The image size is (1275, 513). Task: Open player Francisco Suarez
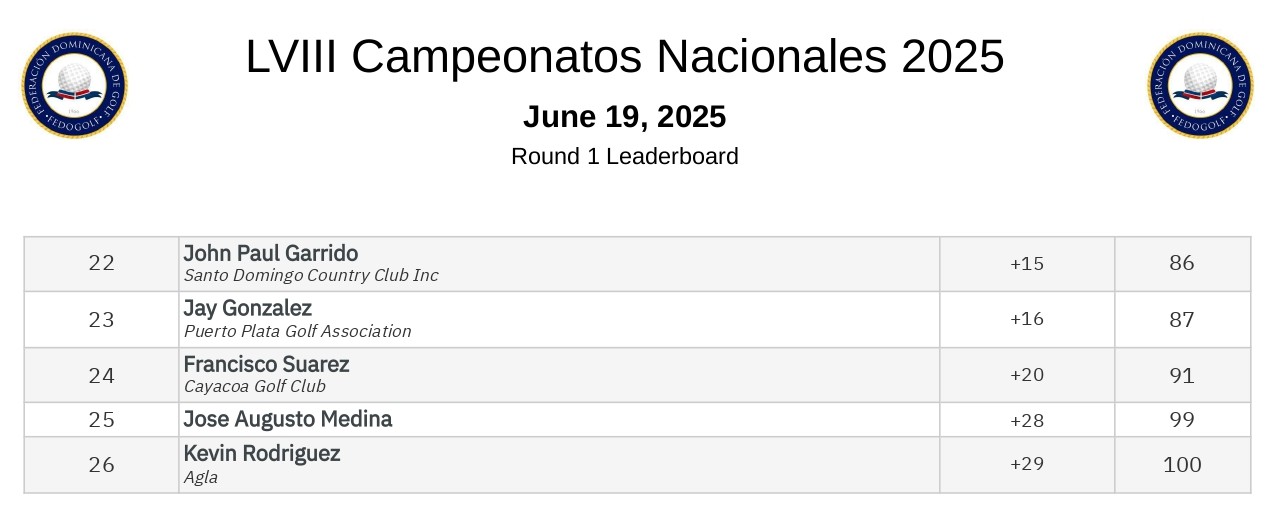click(266, 364)
